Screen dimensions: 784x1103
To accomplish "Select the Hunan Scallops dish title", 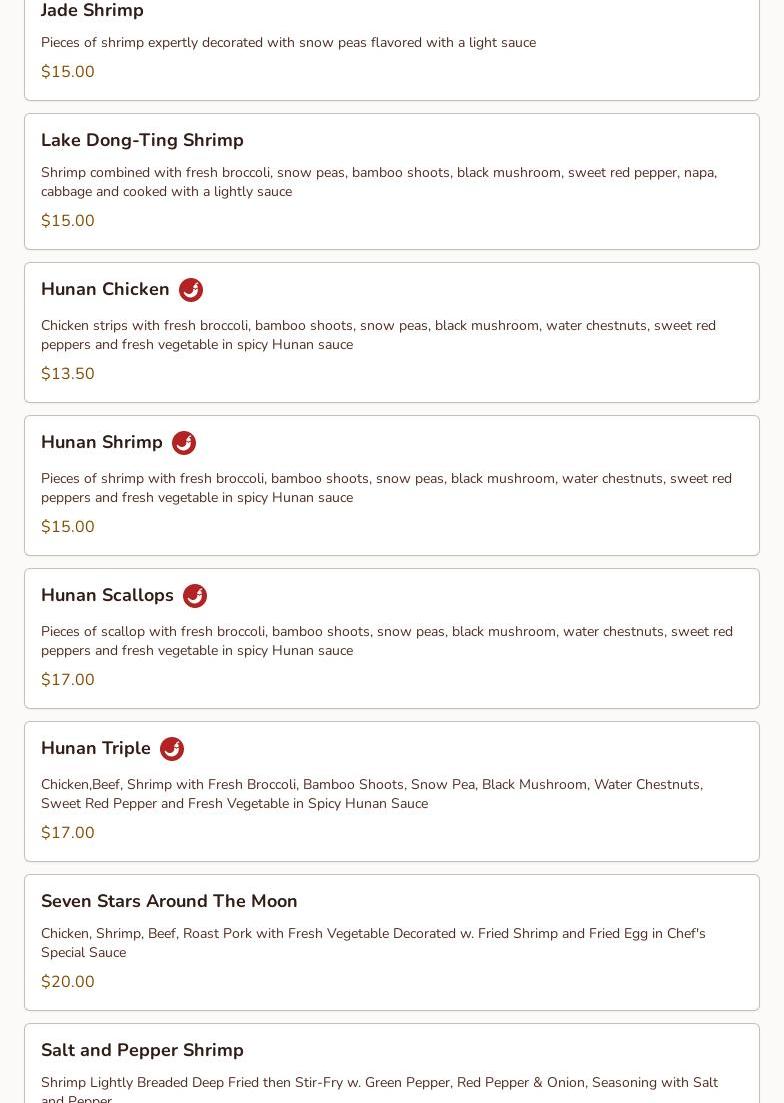I will pos(107,595).
